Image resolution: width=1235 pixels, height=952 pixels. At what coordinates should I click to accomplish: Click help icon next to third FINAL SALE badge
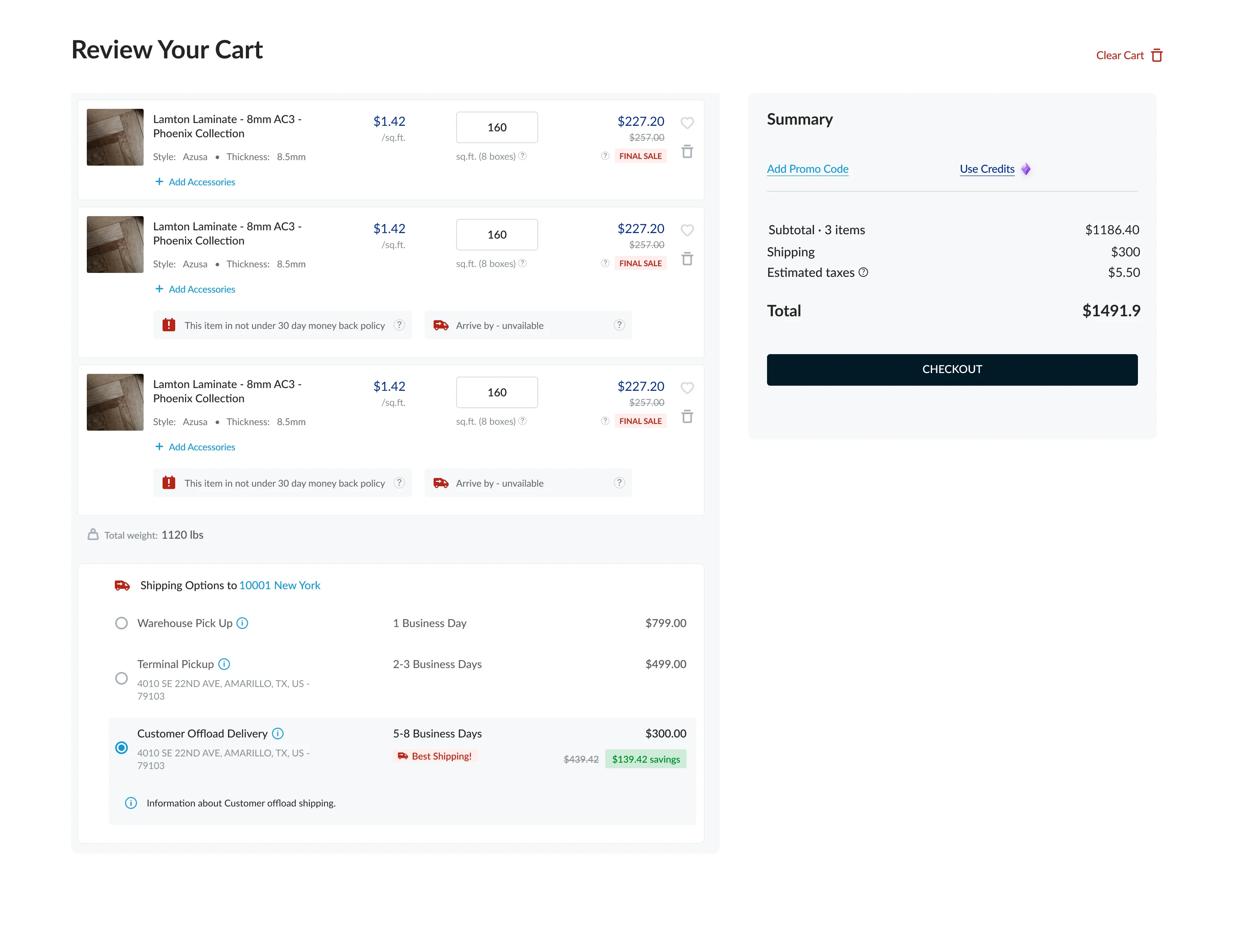[x=605, y=421]
